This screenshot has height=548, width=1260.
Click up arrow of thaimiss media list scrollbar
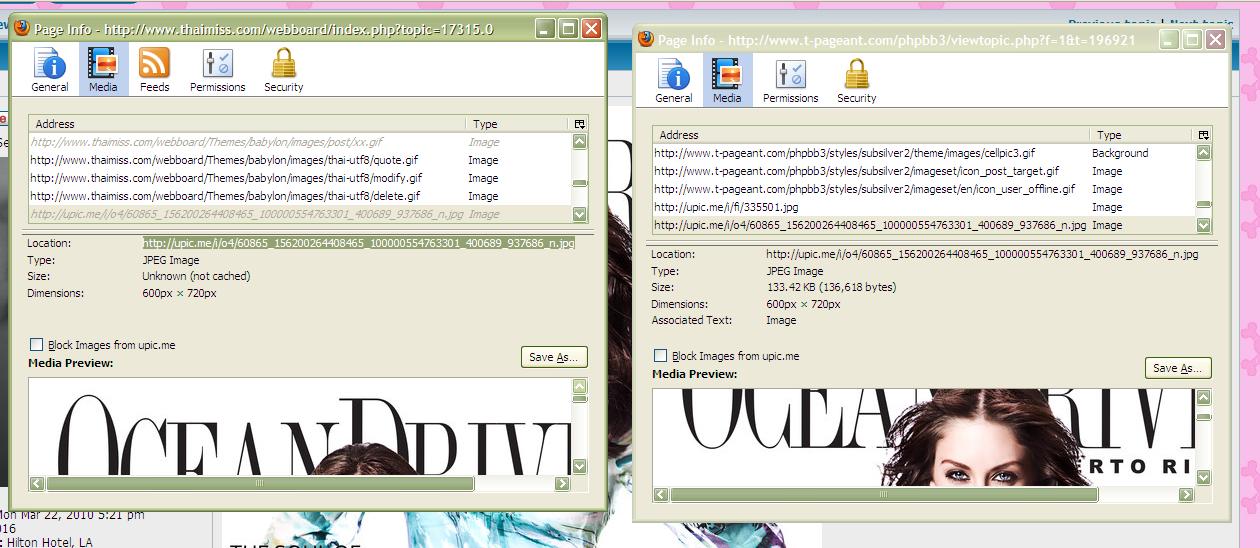click(580, 142)
